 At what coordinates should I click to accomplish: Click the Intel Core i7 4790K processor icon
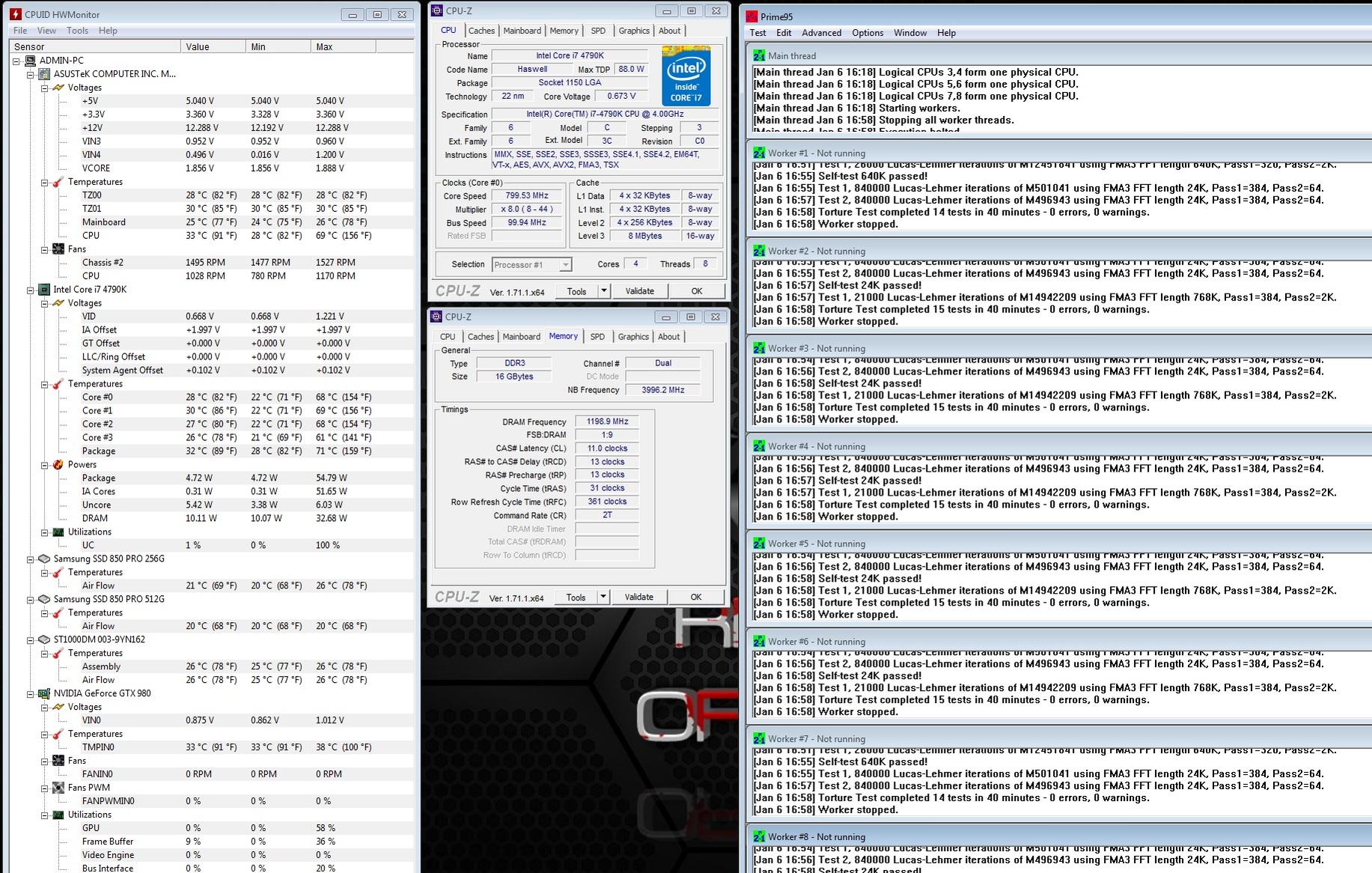44,290
